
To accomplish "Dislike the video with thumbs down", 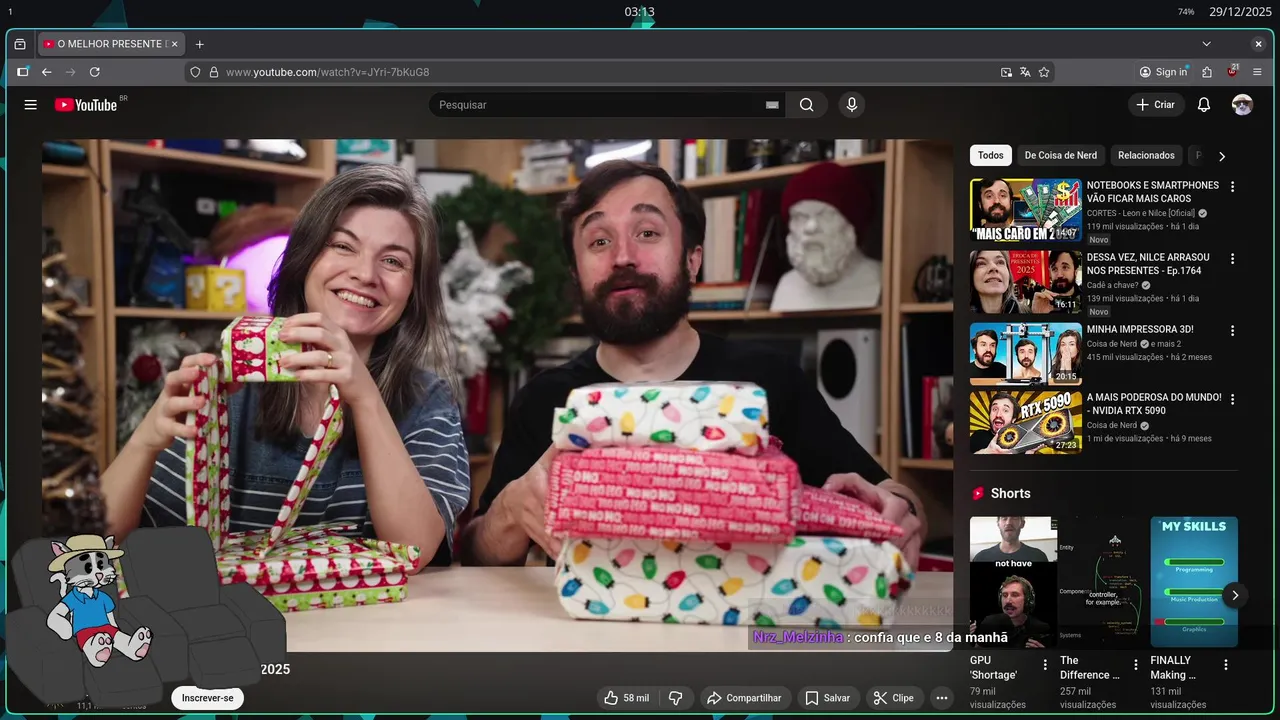I will point(675,698).
